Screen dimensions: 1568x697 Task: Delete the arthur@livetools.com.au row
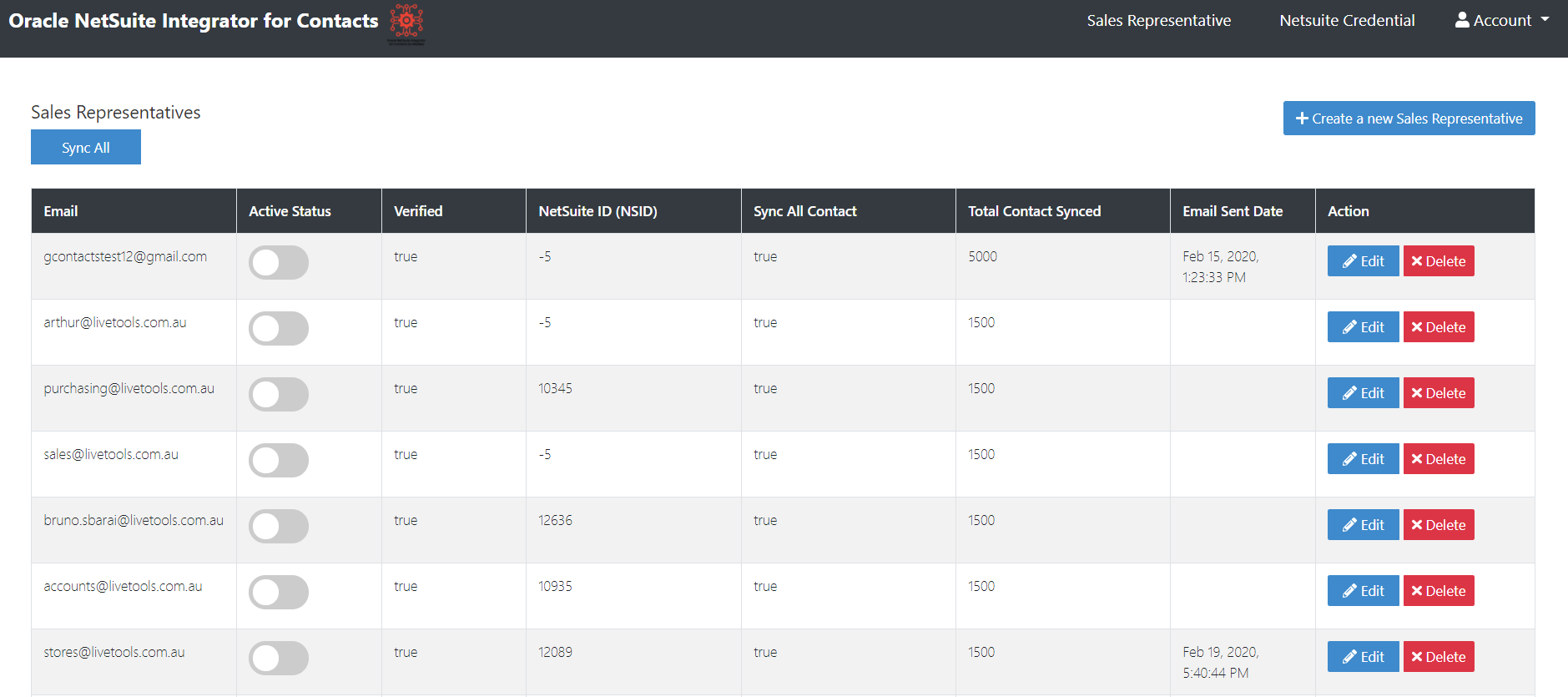(x=1439, y=327)
